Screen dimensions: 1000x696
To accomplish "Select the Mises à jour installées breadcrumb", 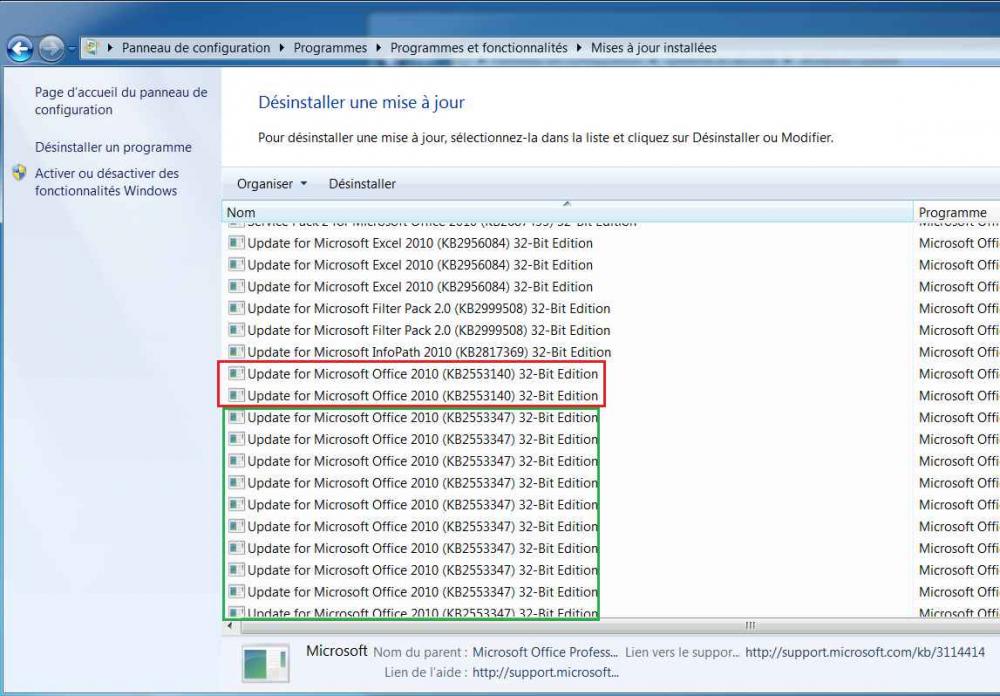I will click(653, 48).
